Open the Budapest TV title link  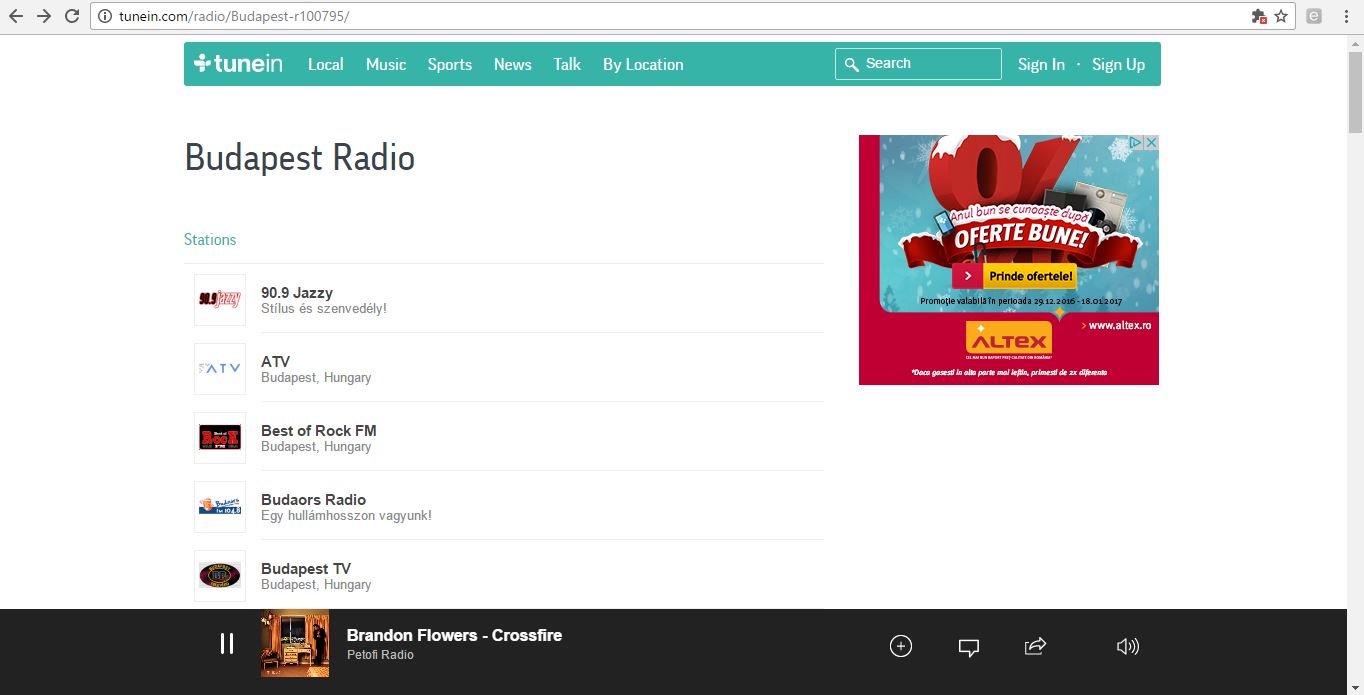pos(306,569)
